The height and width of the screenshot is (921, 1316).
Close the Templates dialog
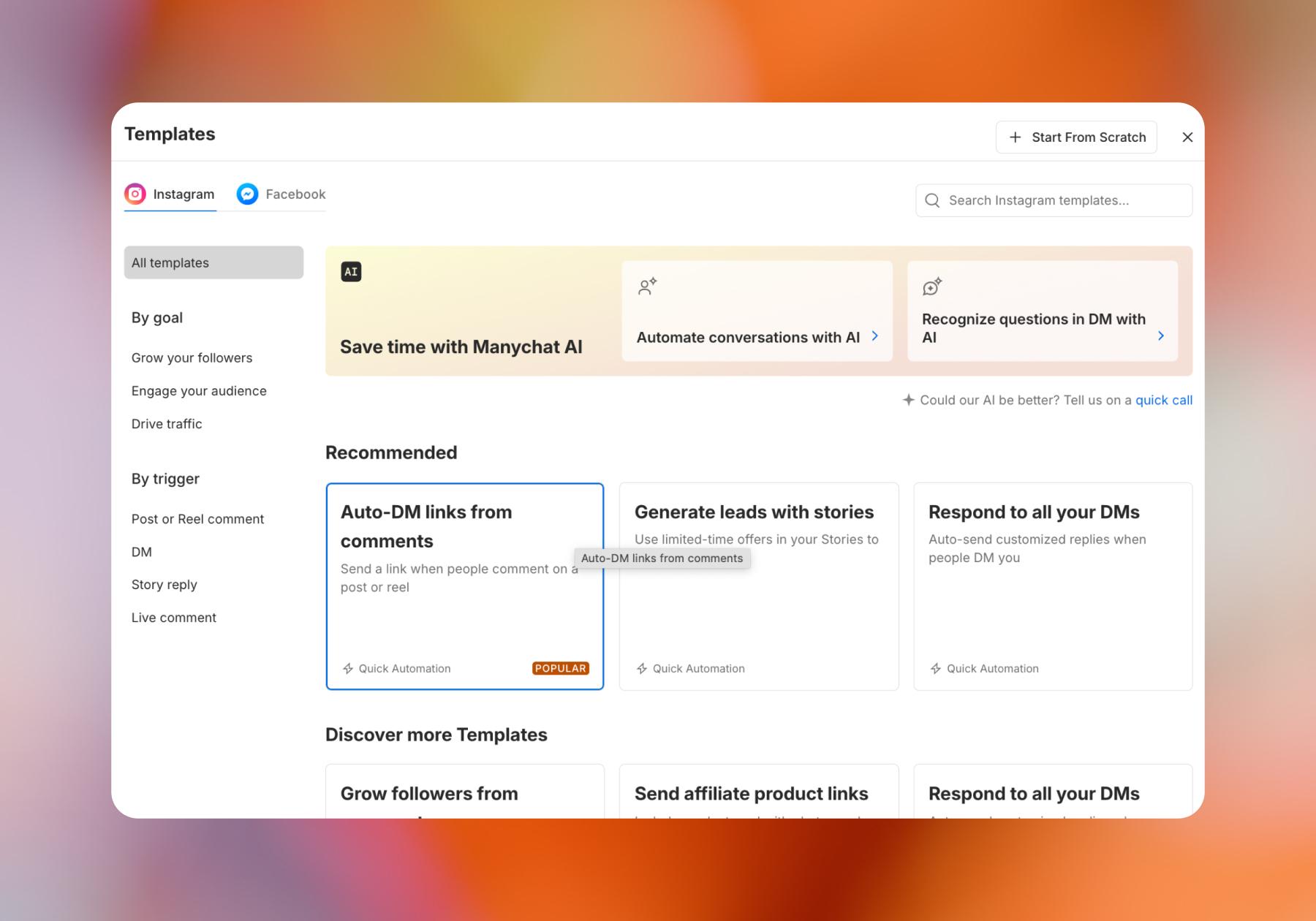click(1187, 137)
